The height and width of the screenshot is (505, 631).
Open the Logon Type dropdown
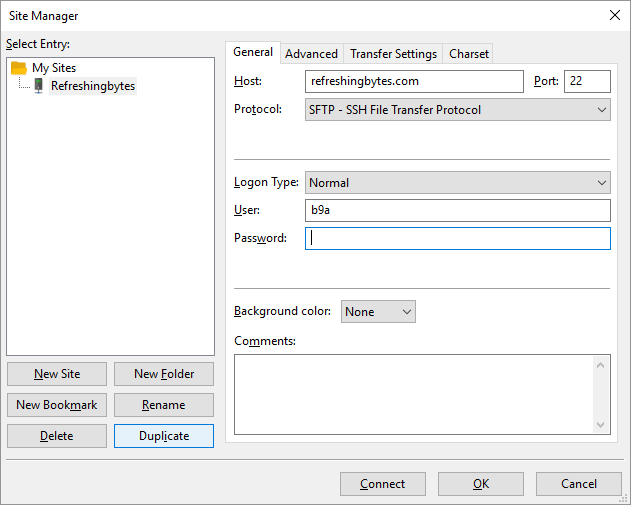(x=458, y=183)
